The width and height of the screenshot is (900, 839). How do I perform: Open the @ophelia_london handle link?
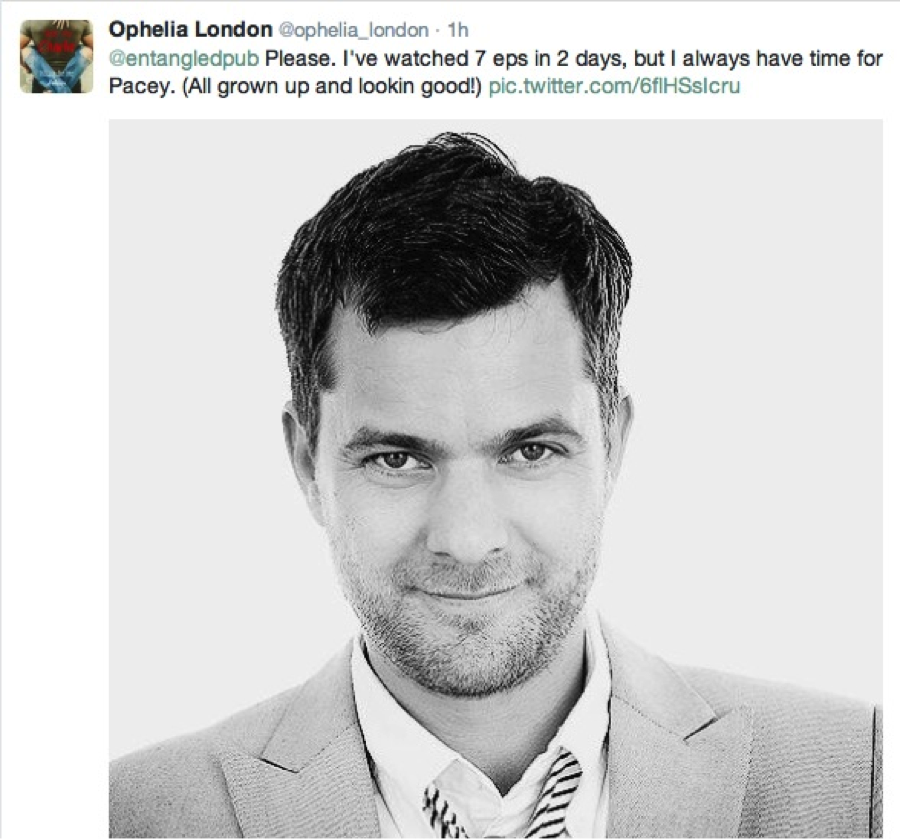pos(354,30)
